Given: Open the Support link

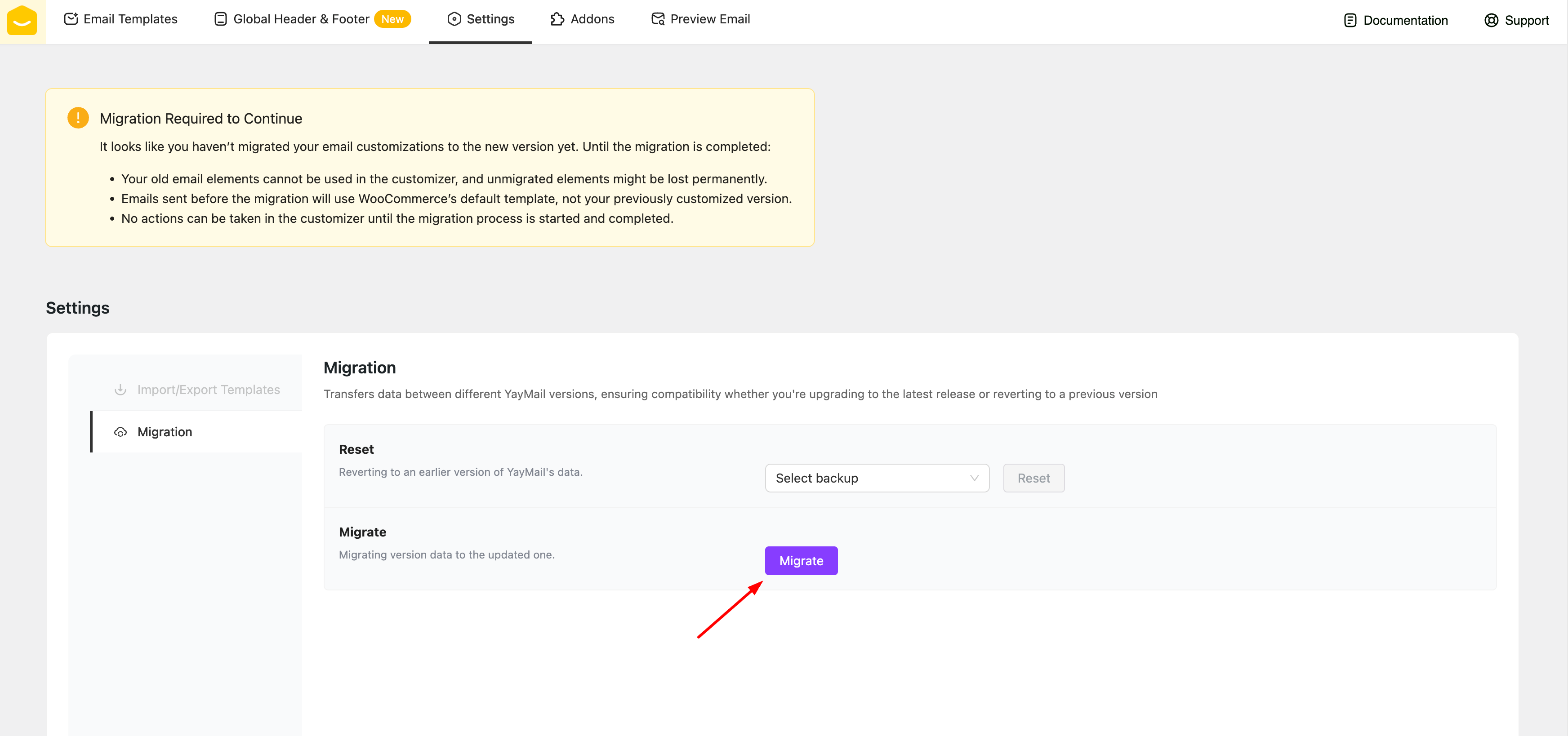Looking at the screenshot, I should (1526, 20).
